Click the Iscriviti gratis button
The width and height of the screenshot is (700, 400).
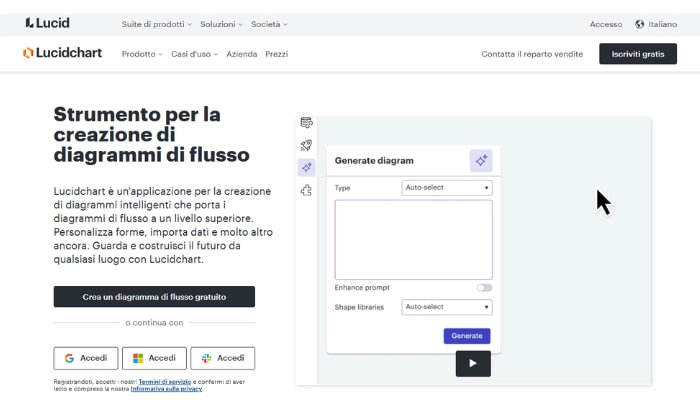[x=638, y=54]
